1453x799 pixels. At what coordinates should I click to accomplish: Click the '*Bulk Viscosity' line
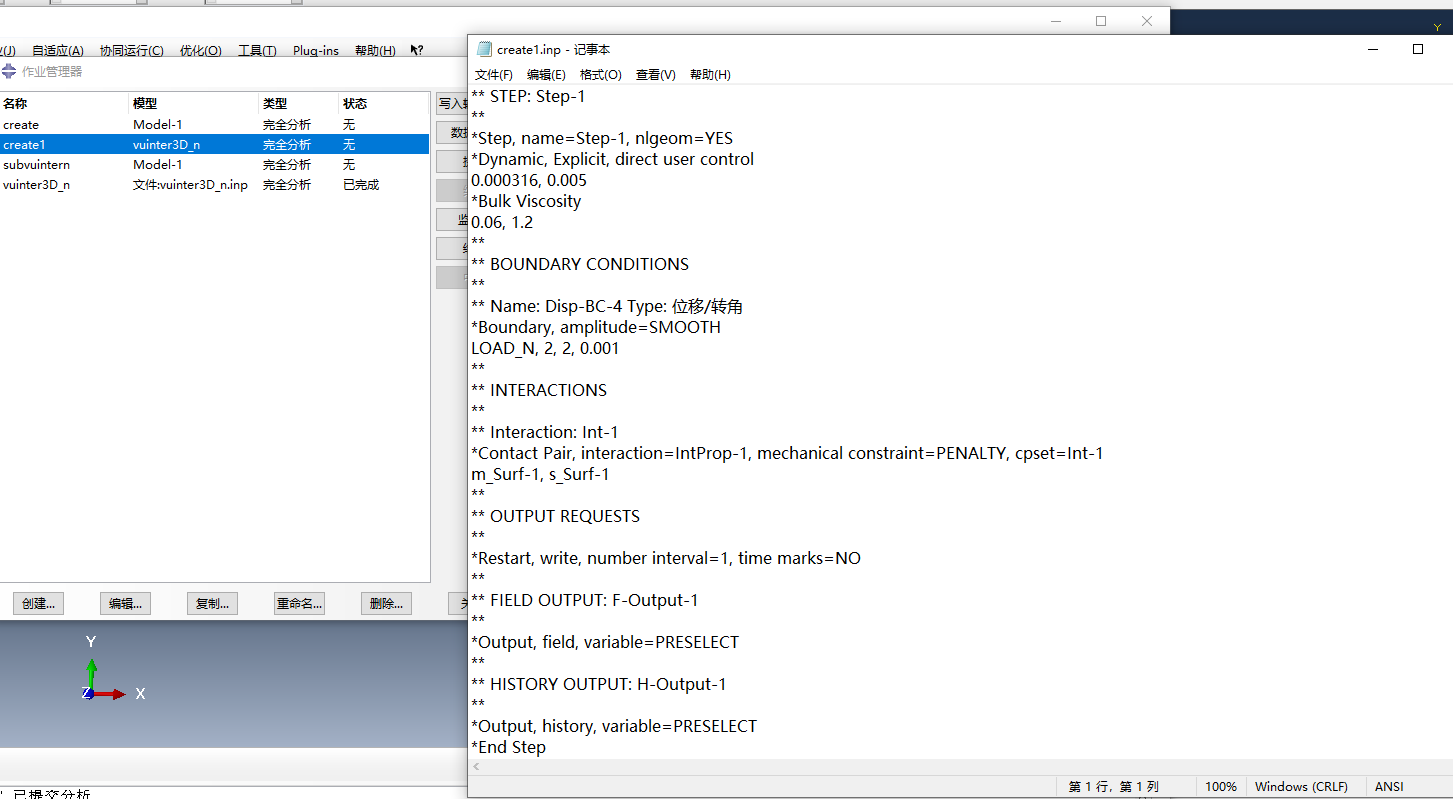coord(526,201)
